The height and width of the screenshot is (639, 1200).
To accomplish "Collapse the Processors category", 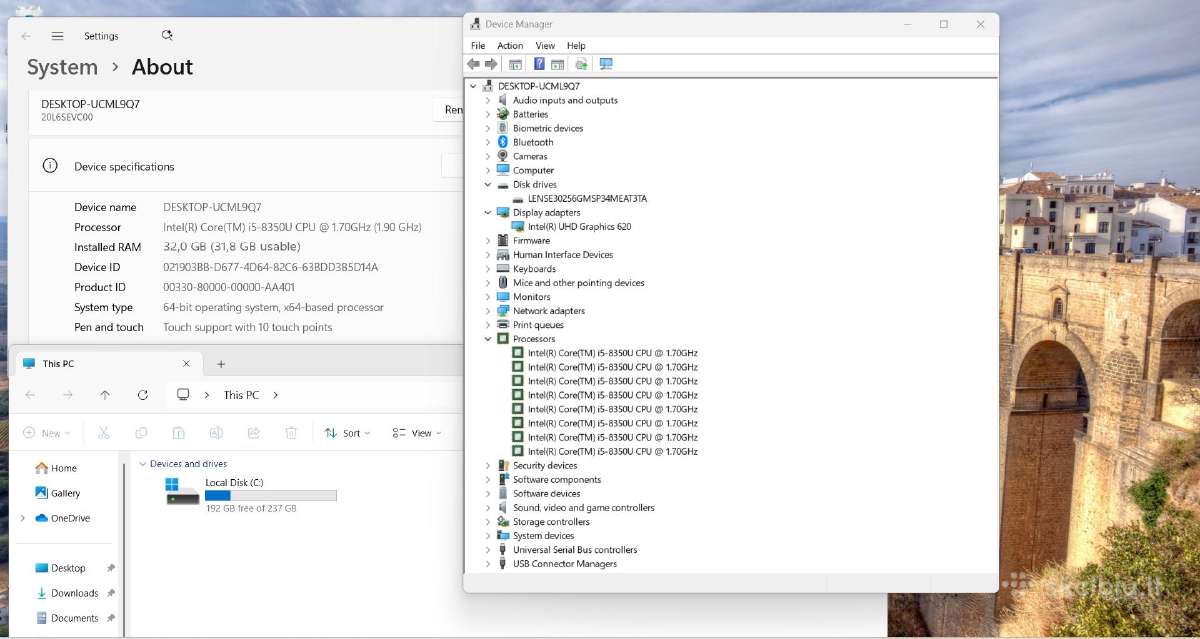I will click(488, 339).
